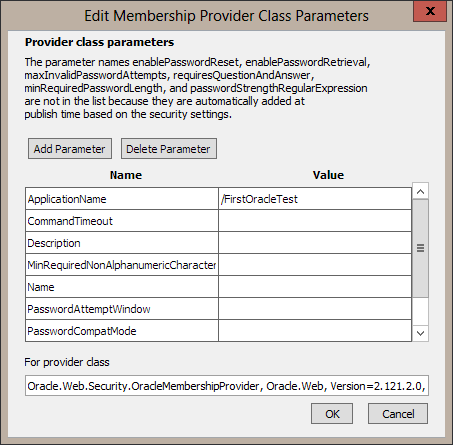Click the PasswordCompatMode value cell

click(x=315, y=331)
